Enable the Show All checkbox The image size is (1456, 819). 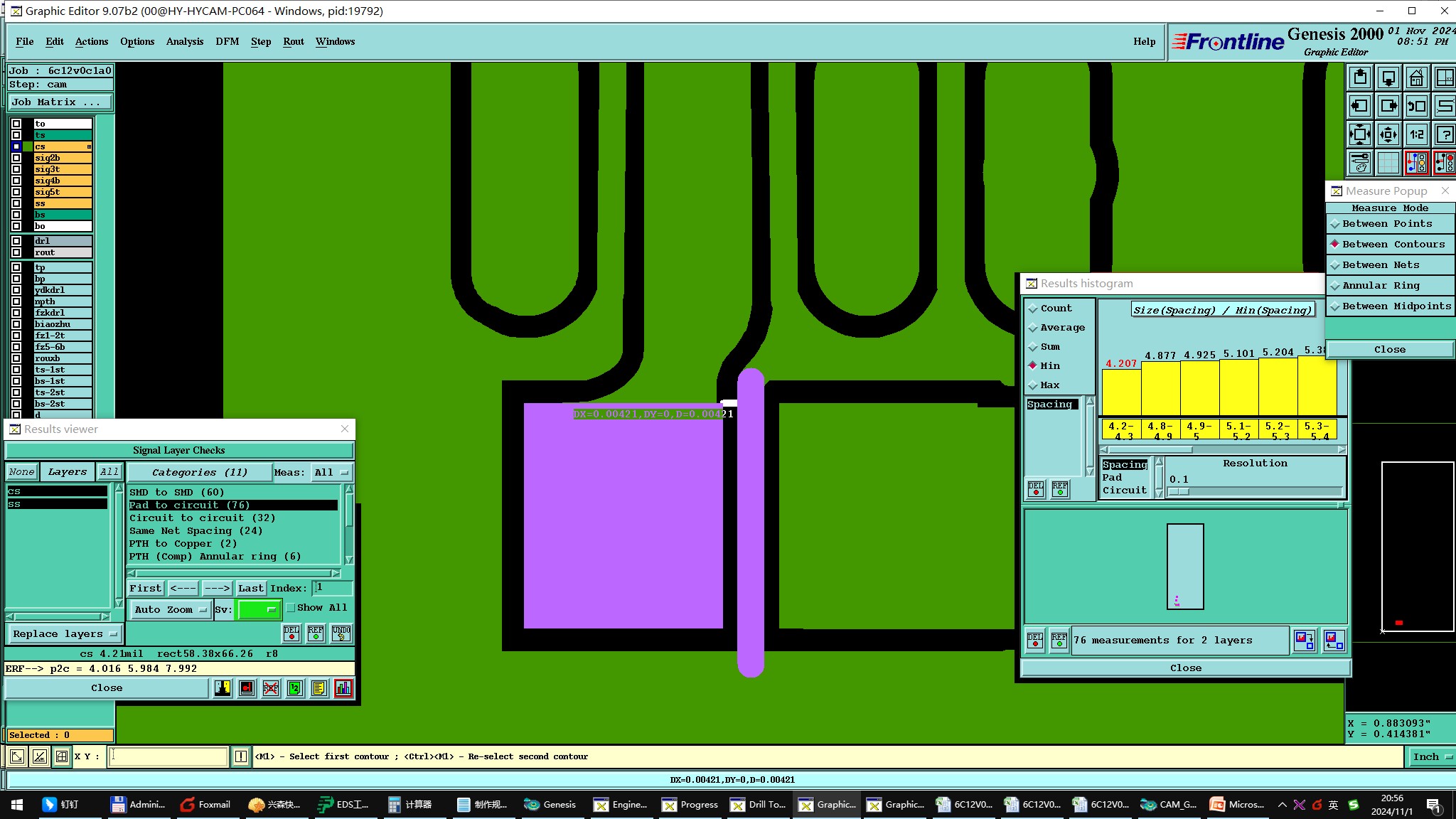(291, 608)
